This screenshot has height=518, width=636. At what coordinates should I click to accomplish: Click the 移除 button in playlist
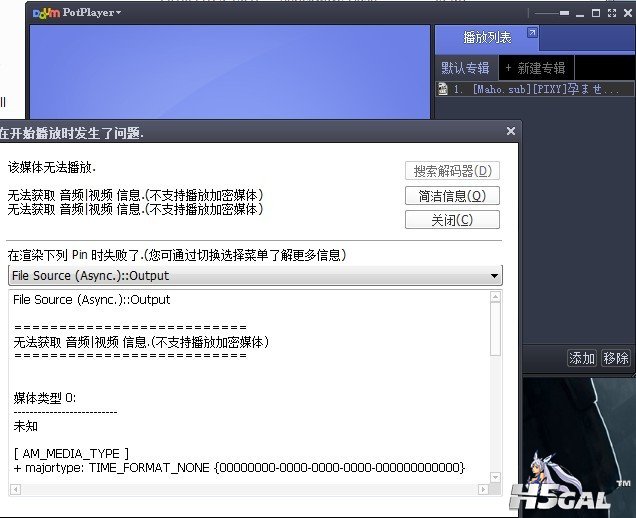616,358
